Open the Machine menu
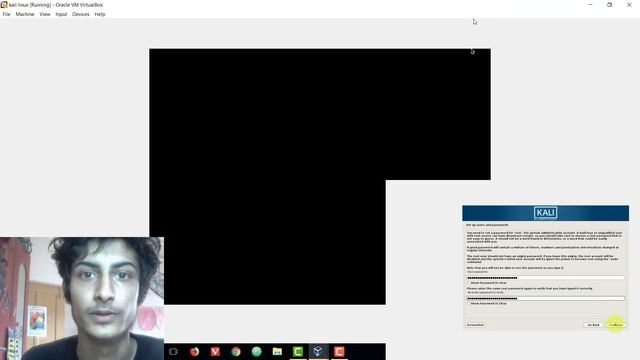The image size is (640, 360). click(25, 14)
